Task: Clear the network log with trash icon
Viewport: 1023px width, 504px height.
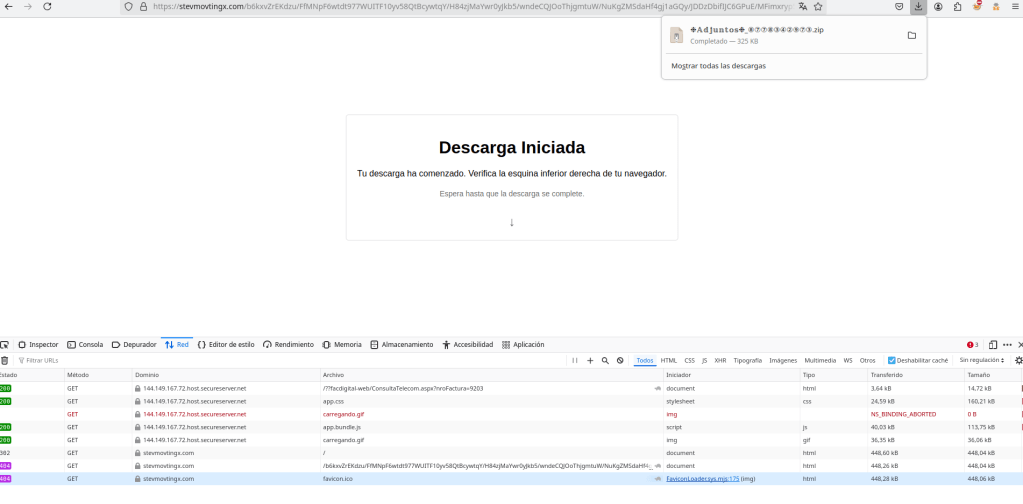Action: [5, 360]
